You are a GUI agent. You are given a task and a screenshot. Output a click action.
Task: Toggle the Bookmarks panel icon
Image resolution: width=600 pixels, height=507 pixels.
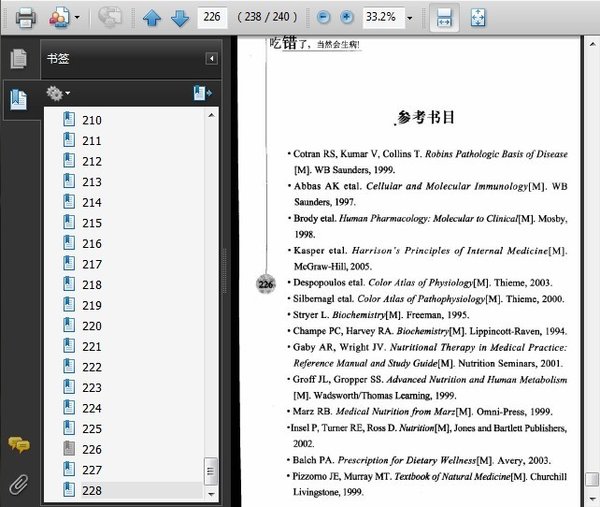tap(18, 99)
